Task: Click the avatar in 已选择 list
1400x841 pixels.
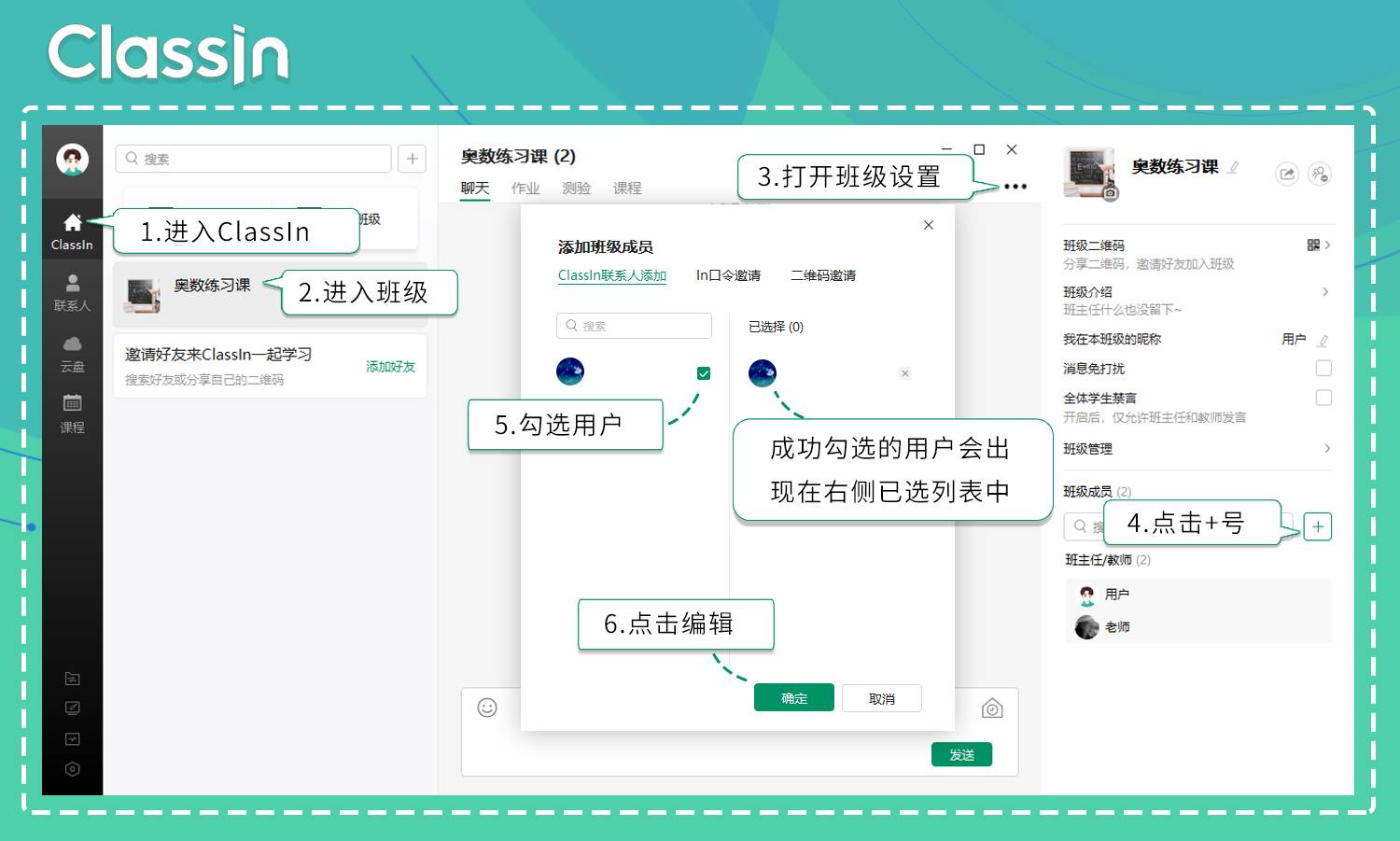Action: point(763,373)
